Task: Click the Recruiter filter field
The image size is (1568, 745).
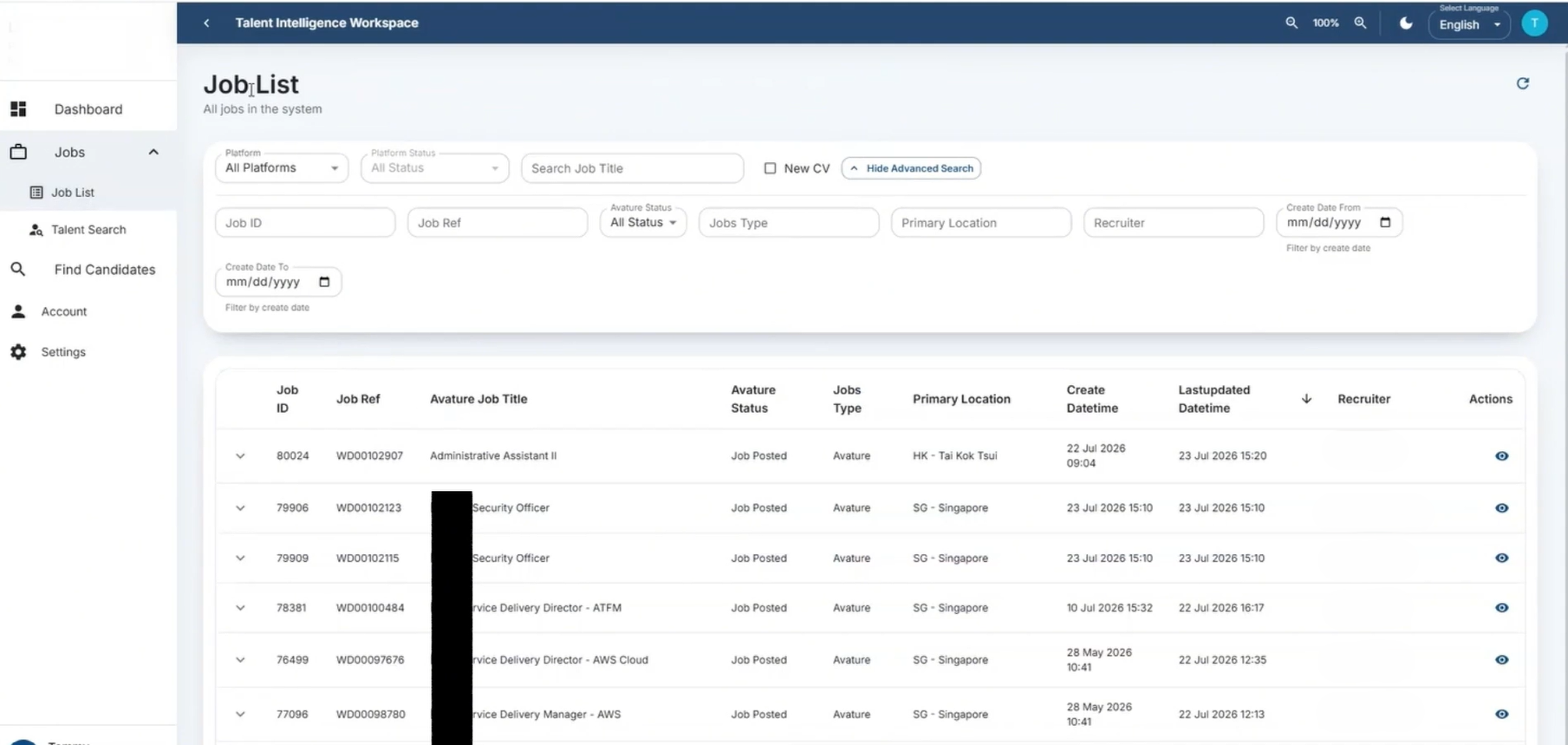Action: [x=1174, y=223]
